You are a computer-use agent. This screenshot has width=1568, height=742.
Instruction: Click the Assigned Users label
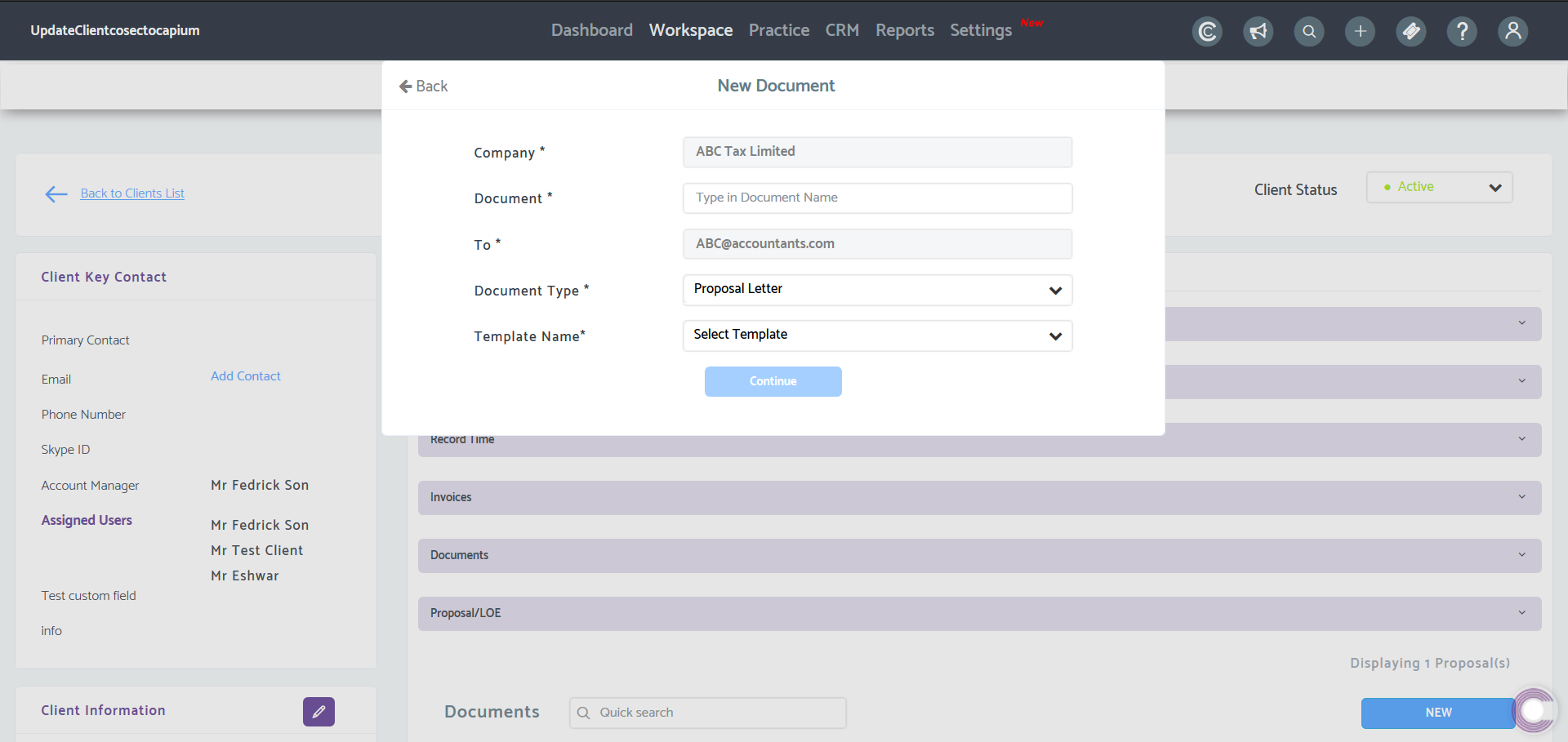[x=87, y=520]
